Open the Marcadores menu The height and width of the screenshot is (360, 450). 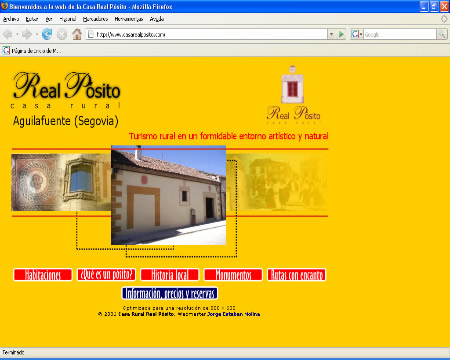click(x=95, y=19)
